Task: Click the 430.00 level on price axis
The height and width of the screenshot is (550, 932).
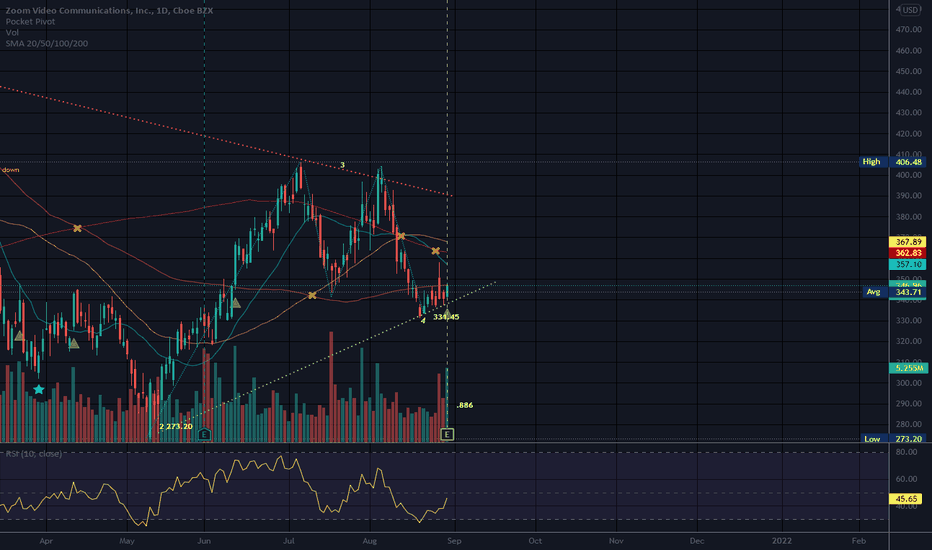Action: [909, 113]
